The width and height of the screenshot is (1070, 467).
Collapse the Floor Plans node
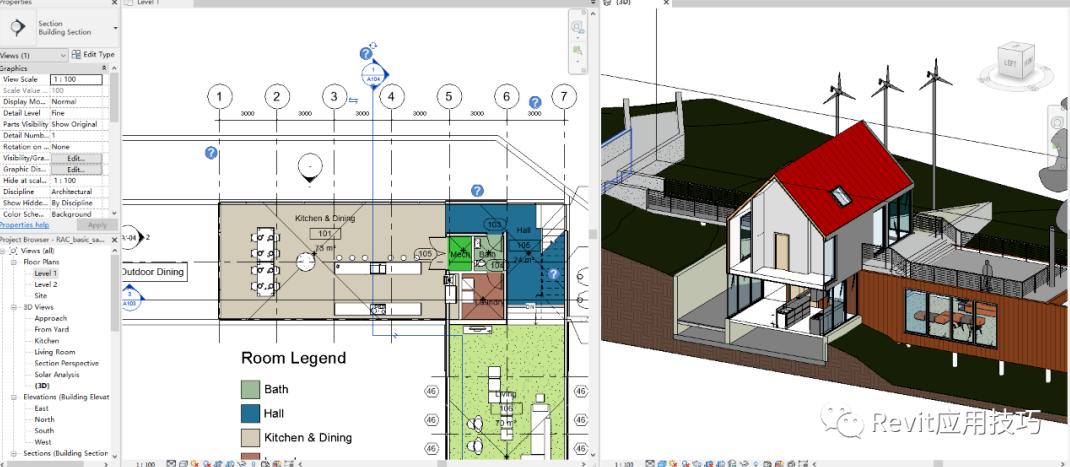click(14, 262)
